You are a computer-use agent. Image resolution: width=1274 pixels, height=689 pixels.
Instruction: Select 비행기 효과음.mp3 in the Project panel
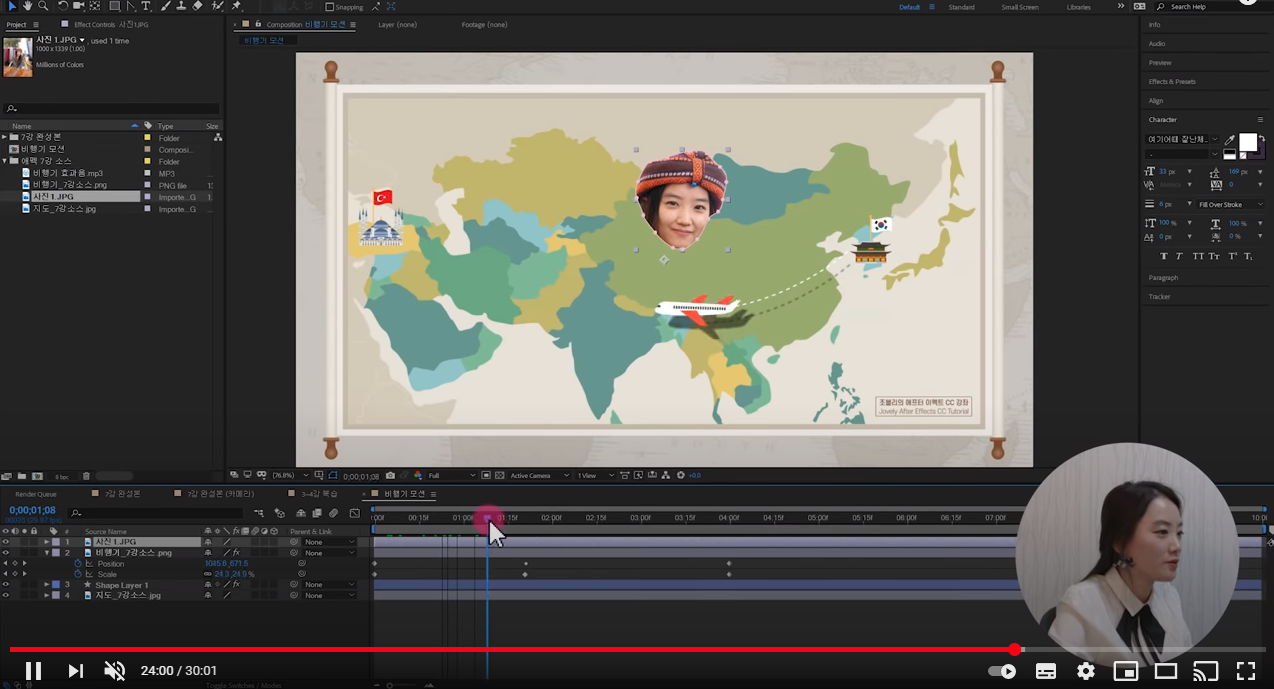pos(68,173)
